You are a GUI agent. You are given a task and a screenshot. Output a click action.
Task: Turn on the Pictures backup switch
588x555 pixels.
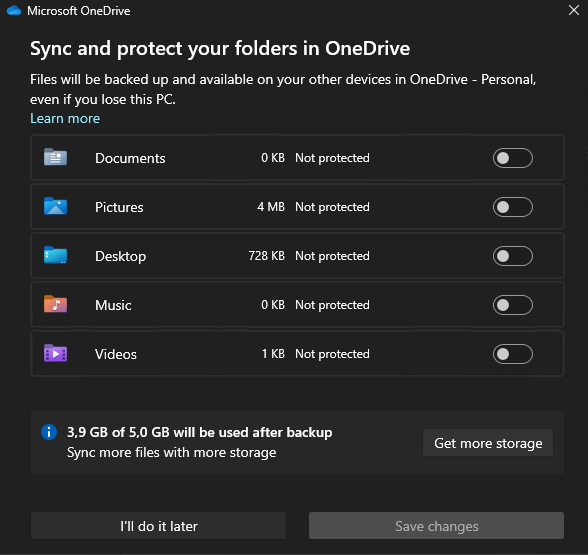[x=513, y=207]
